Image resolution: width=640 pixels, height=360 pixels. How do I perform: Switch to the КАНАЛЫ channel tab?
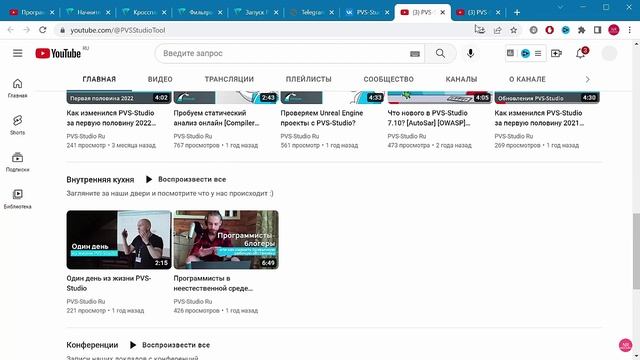[x=461, y=79]
